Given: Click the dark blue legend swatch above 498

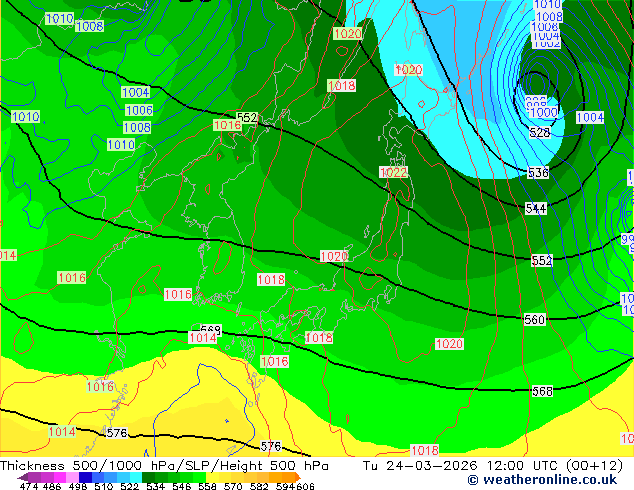Looking at the screenshot, I should tap(85, 477).
